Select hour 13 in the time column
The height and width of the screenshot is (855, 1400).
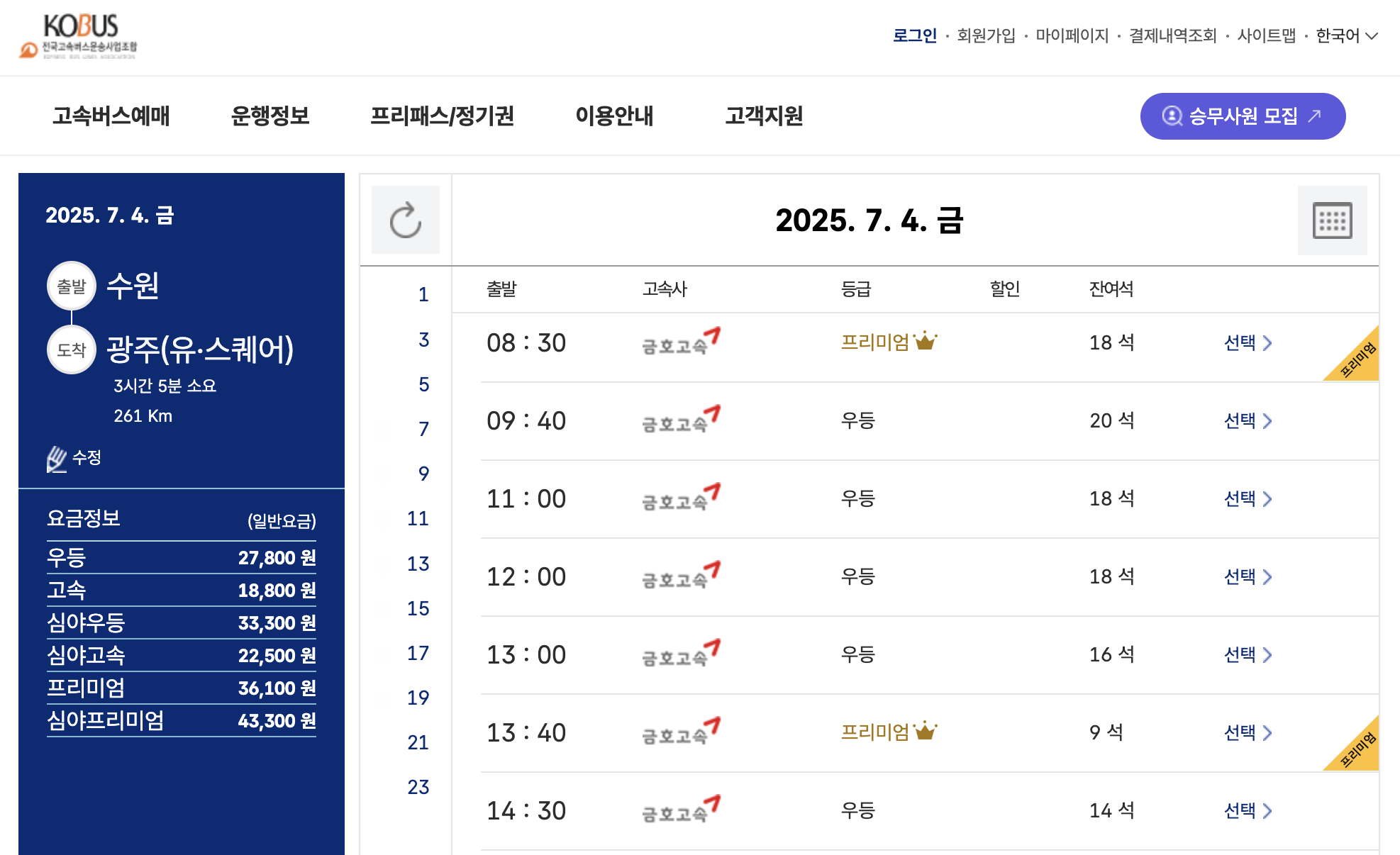[418, 564]
